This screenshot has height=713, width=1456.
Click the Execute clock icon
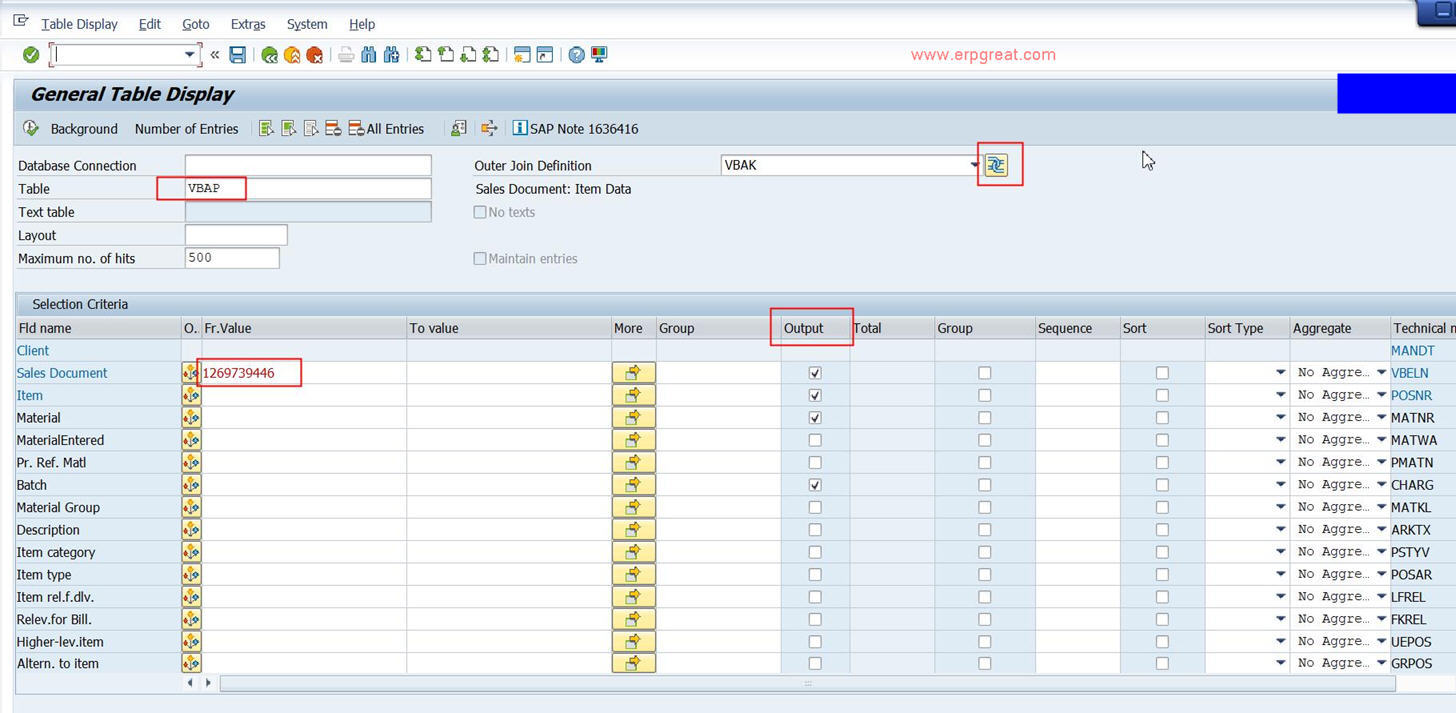tap(31, 128)
